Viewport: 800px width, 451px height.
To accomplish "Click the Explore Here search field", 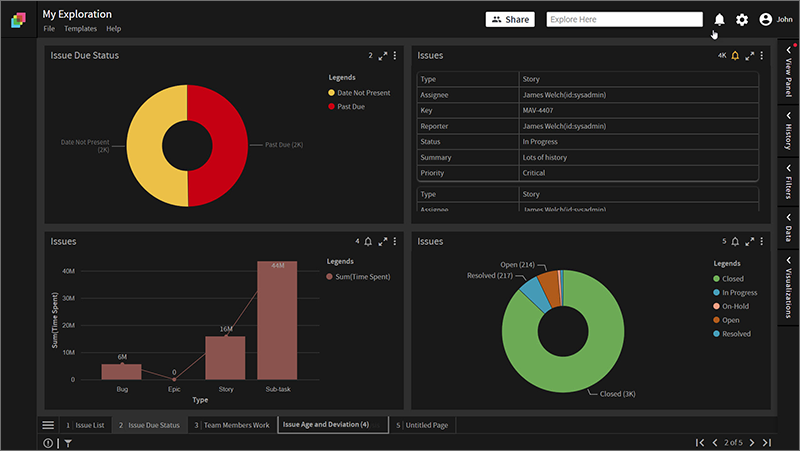I will click(624, 19).
